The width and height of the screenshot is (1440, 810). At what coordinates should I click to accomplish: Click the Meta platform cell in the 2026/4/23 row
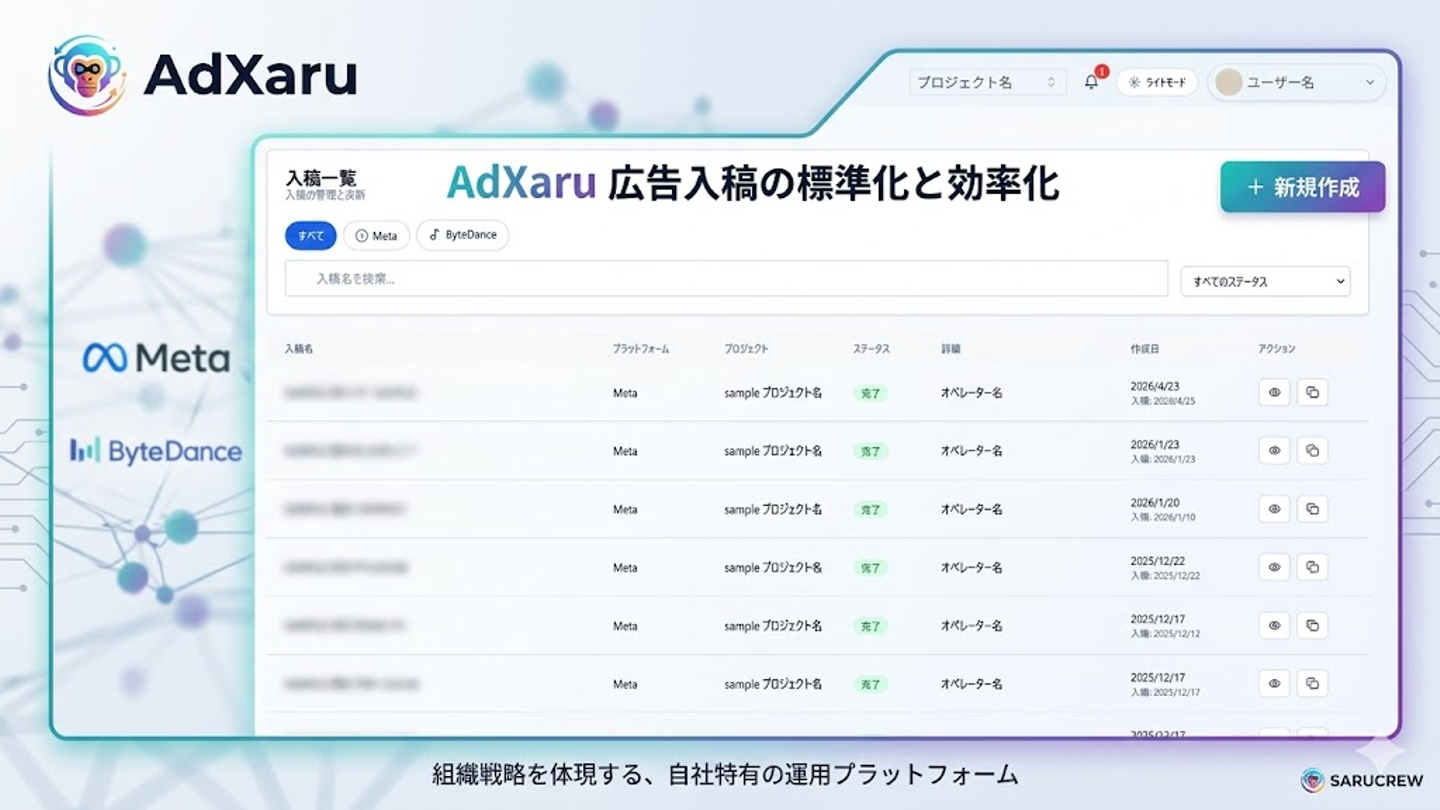625,393
